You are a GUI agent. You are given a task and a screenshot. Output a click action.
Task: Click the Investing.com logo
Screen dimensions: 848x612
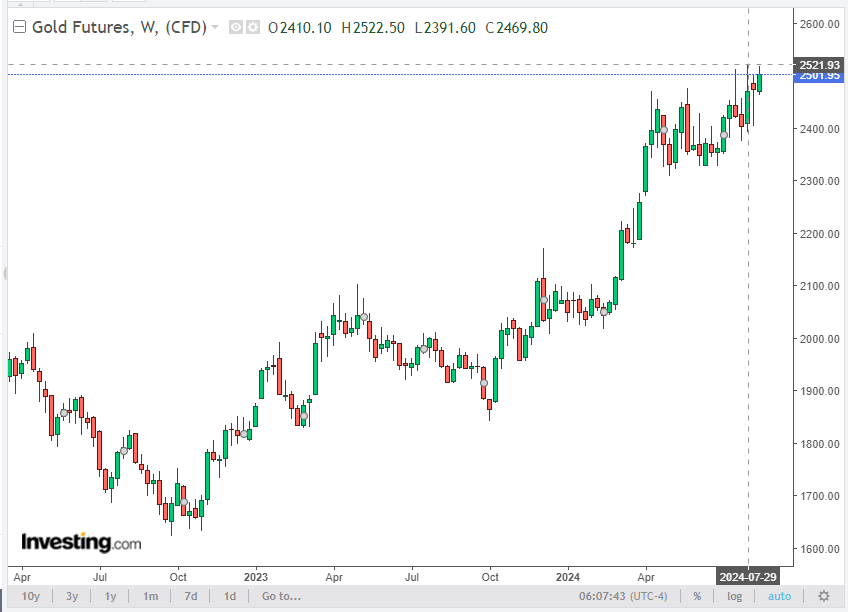click(x=81, y=542)
